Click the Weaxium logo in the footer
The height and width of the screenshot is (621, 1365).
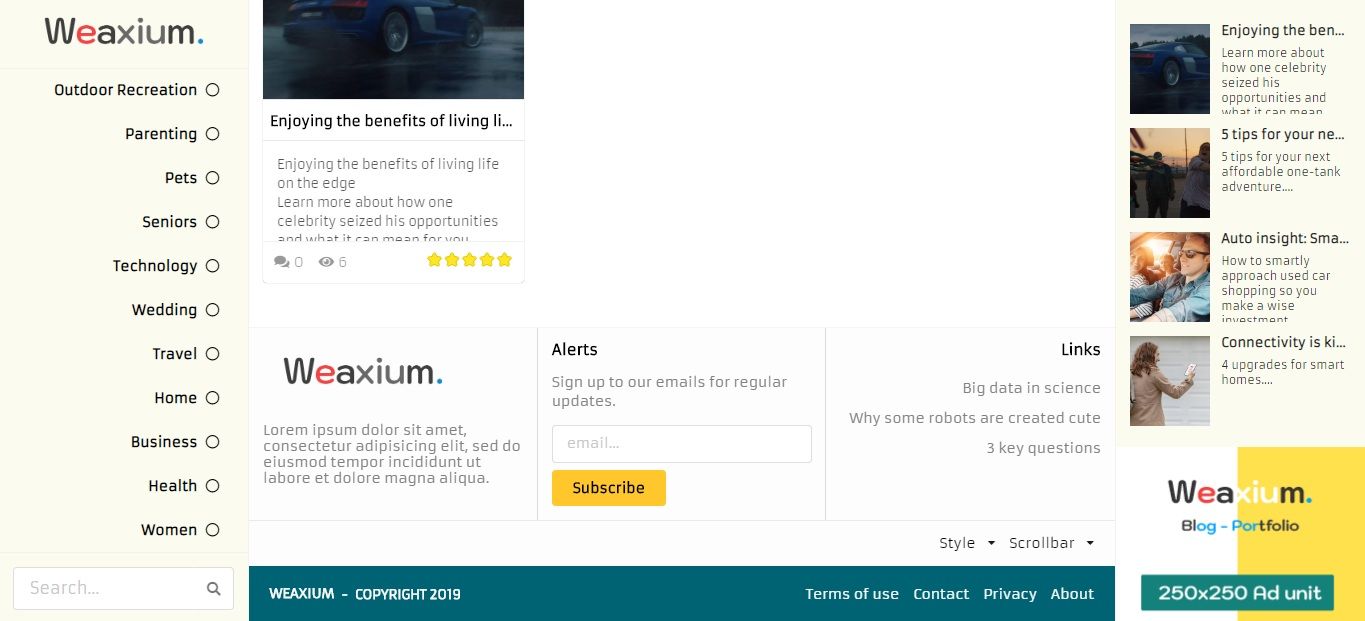[x=363, y=372]
